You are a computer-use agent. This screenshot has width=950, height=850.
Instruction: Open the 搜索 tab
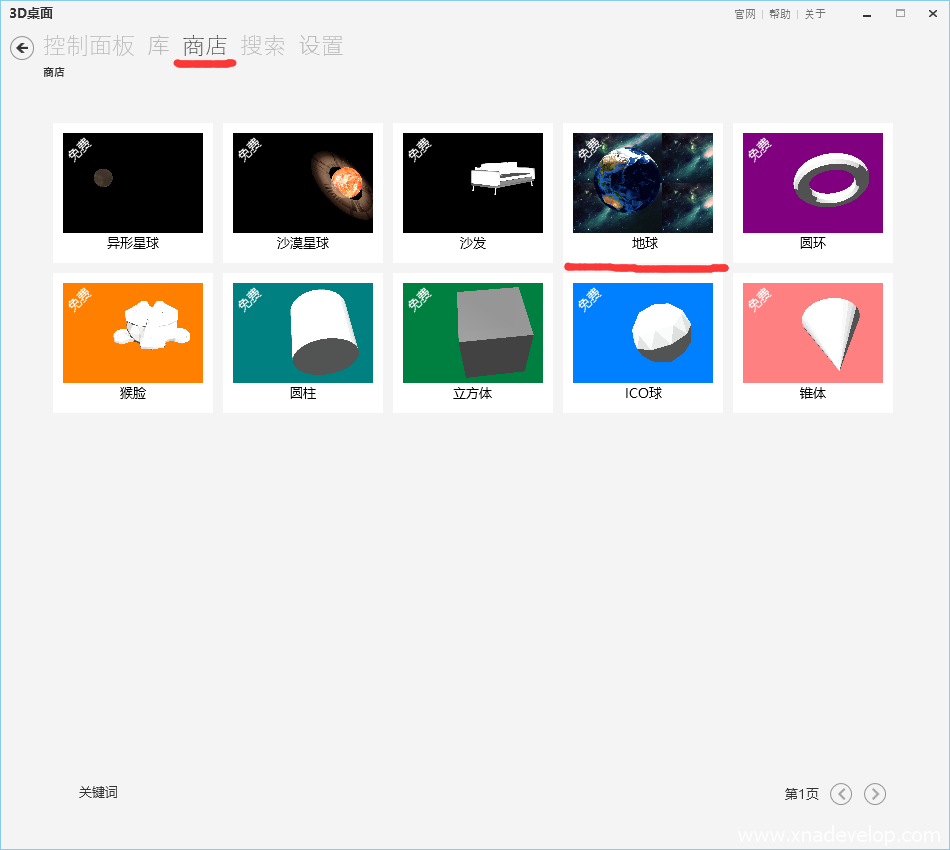click(x=263, y=46)
